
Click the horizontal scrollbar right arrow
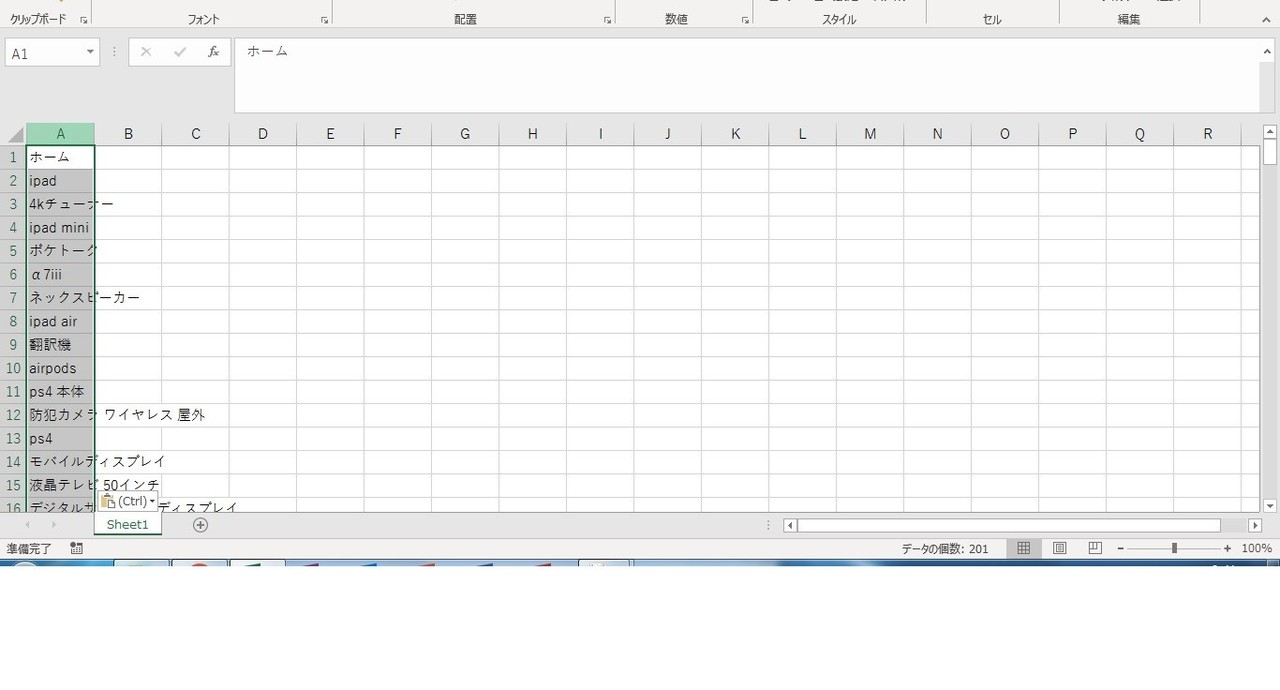[x=1255, y=525]
